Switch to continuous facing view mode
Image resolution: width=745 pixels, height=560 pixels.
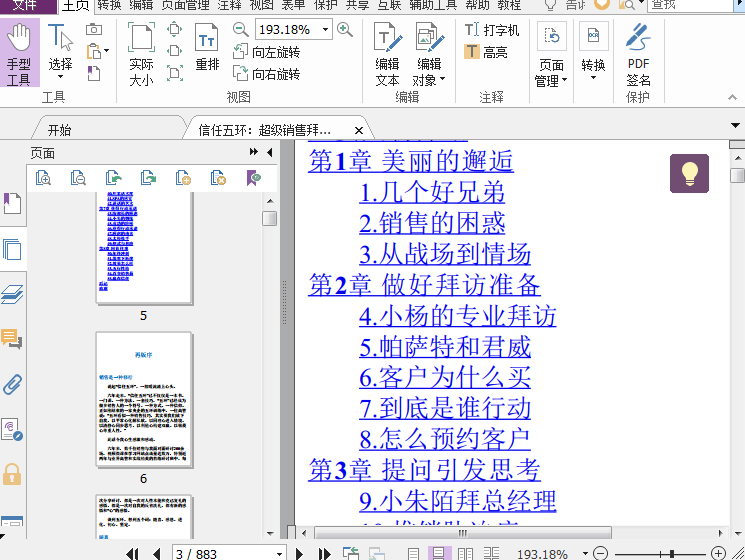tap(491, 553)
